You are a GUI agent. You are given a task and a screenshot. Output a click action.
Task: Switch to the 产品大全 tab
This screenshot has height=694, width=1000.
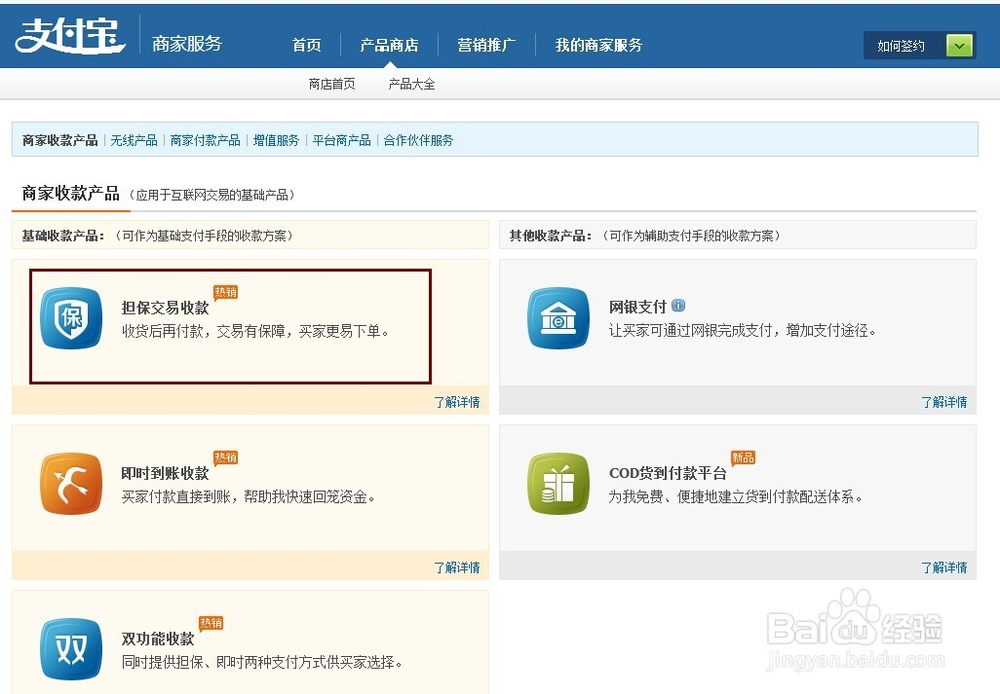[411, 84]
